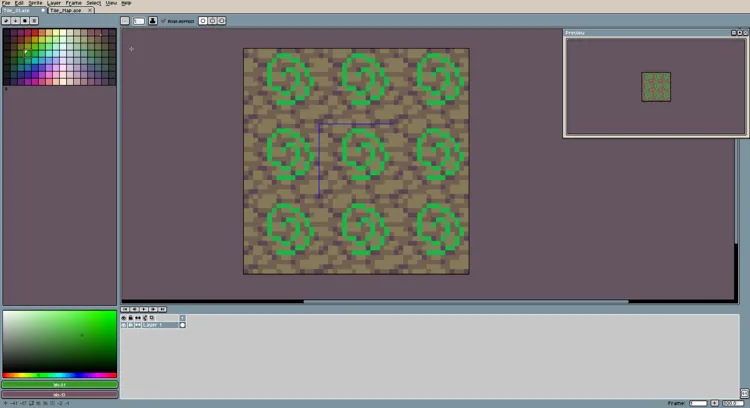This screenshot has height=408, width=750.
Task: Go to the next frame
Action: point(153,309)
